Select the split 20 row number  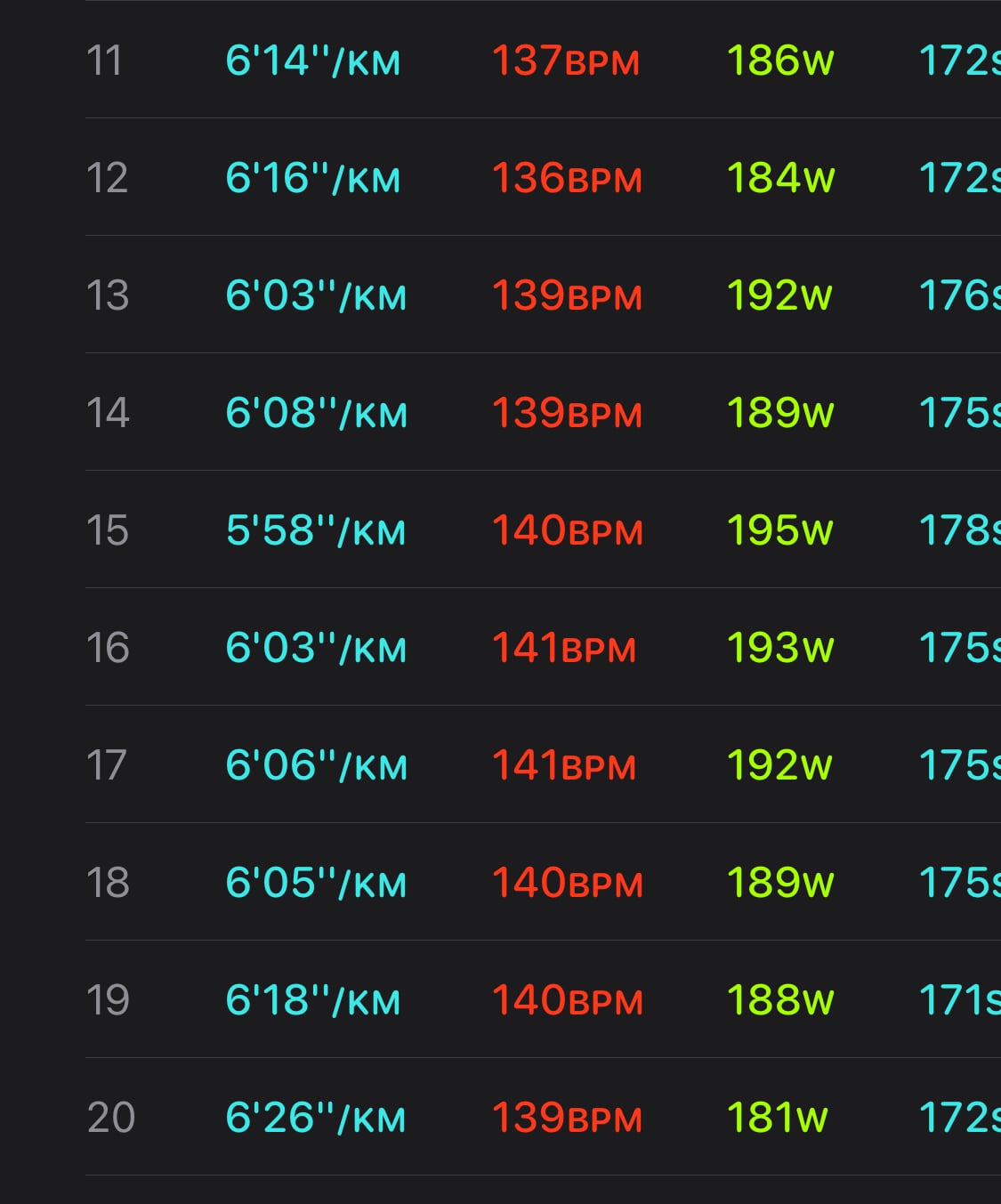click(111, 1119)
